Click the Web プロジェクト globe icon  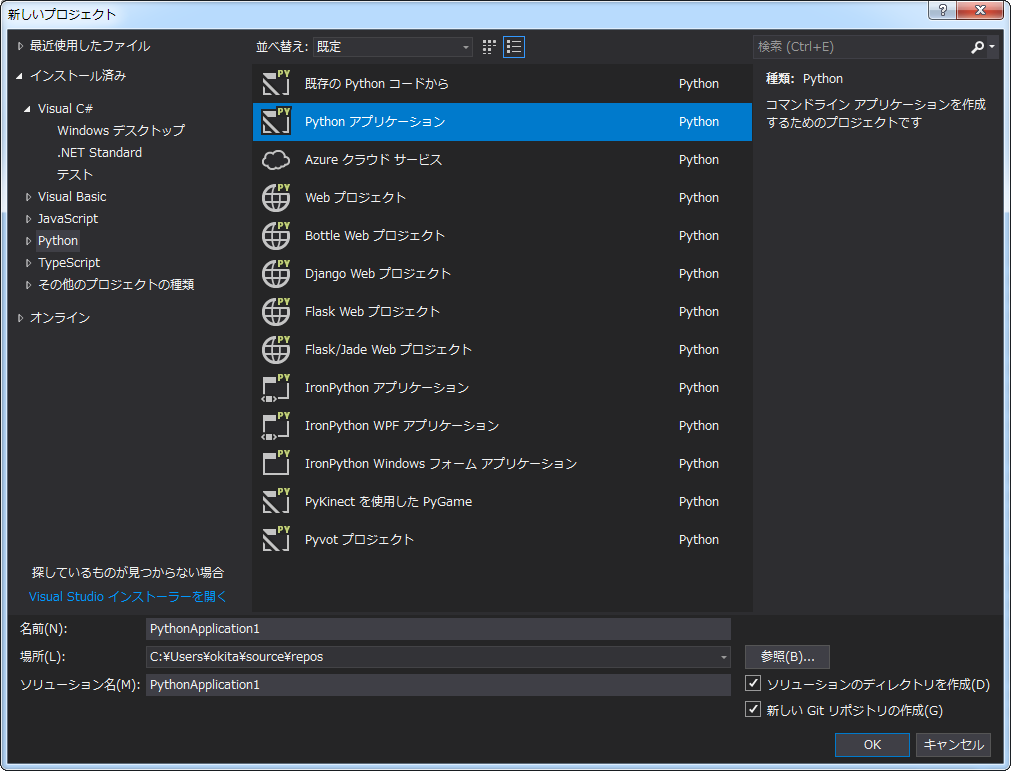pos(276,198)
